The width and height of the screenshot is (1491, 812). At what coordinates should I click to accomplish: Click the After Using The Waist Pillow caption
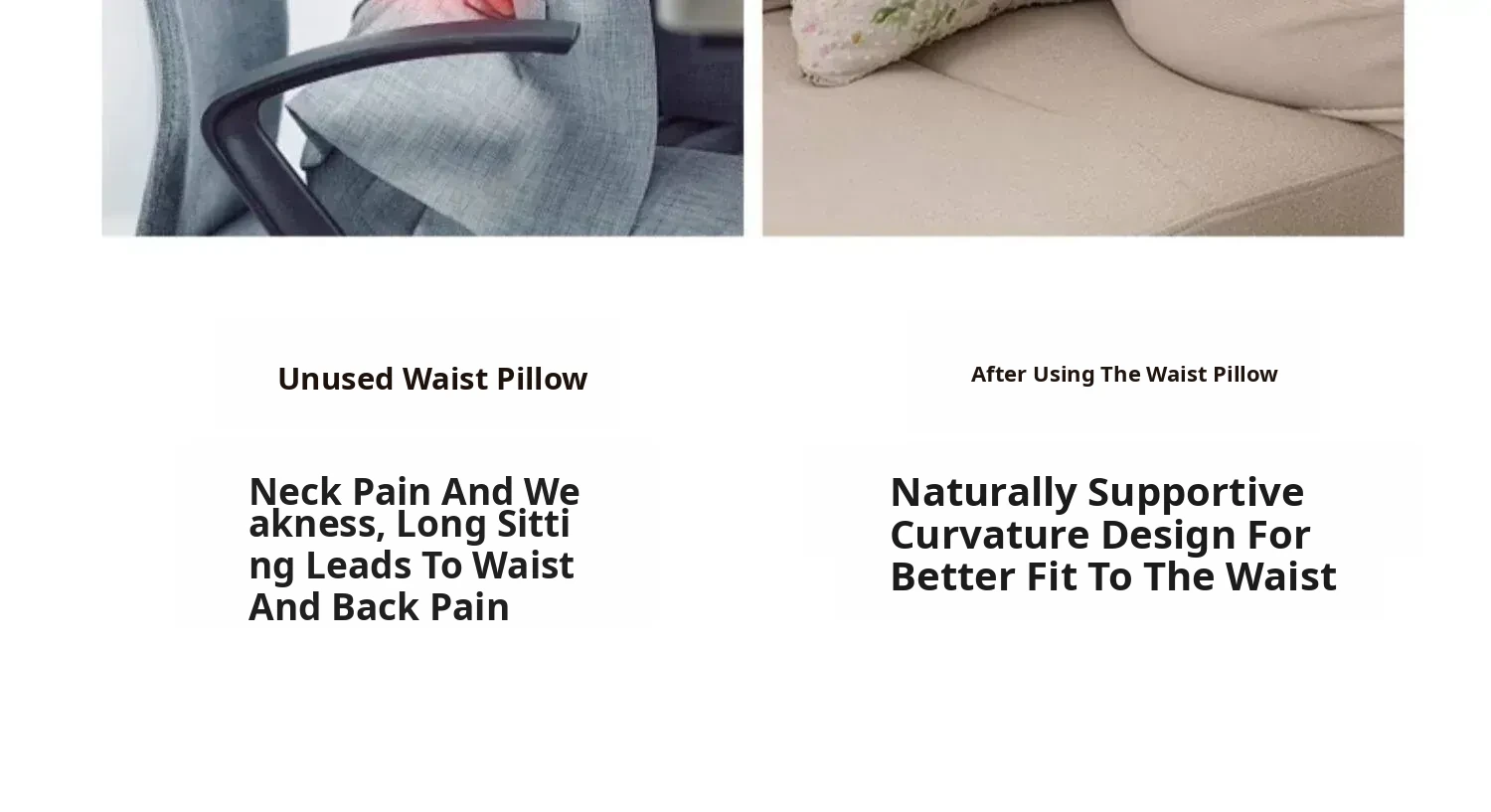click(x=1124, y=374)
